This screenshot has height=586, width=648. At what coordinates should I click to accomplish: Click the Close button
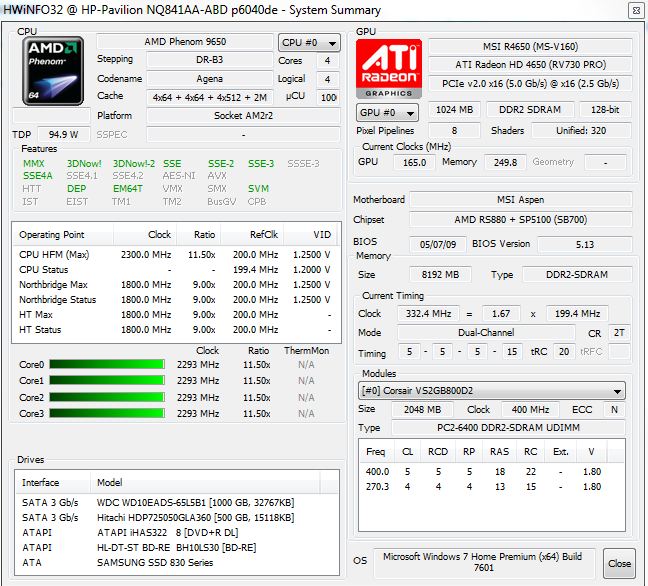(x=619, y=563)
